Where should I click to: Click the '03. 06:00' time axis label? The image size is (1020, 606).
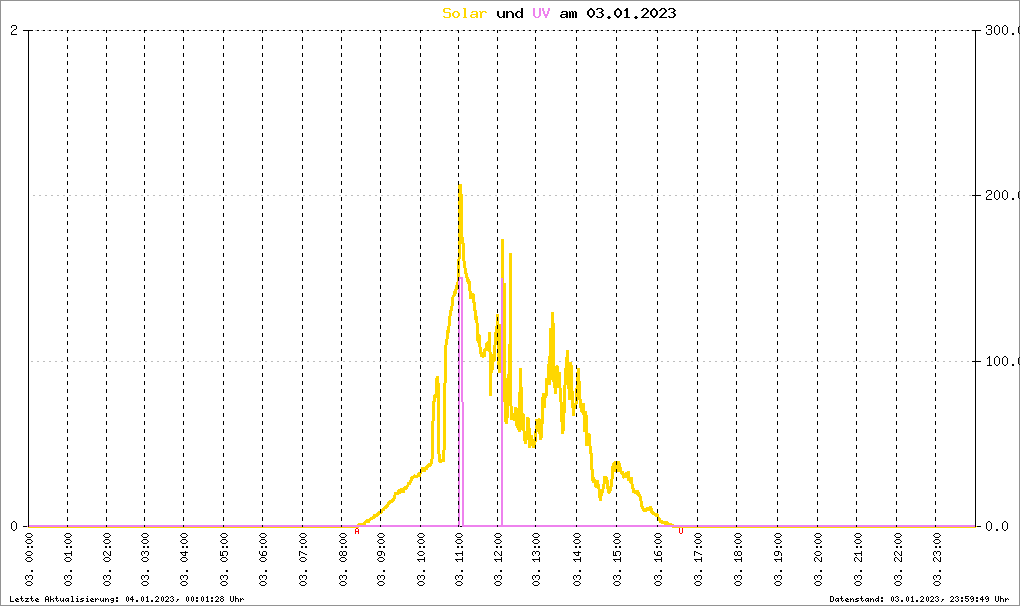263,560
